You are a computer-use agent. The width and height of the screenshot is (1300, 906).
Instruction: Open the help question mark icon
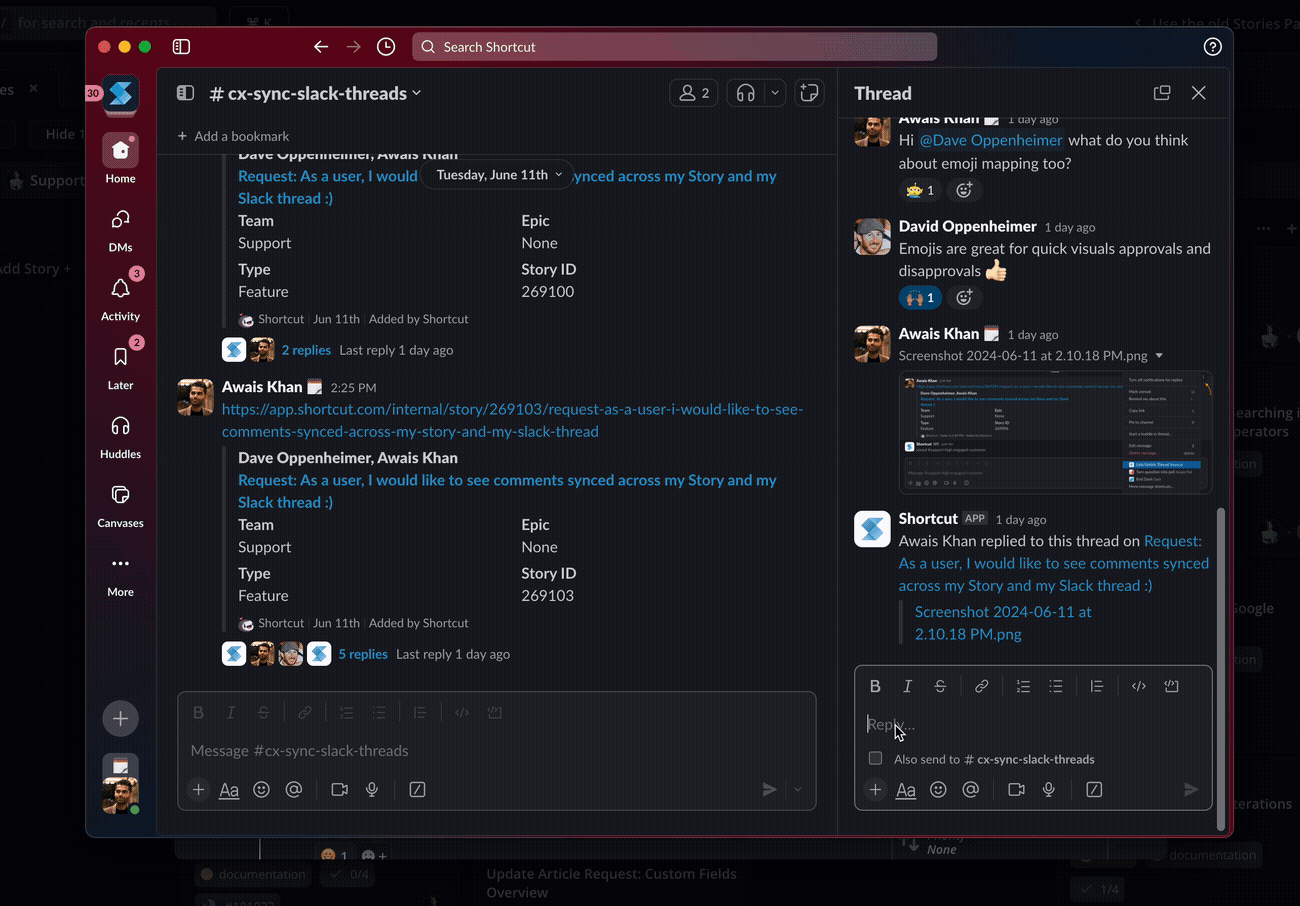click(x=1212, y=46)
